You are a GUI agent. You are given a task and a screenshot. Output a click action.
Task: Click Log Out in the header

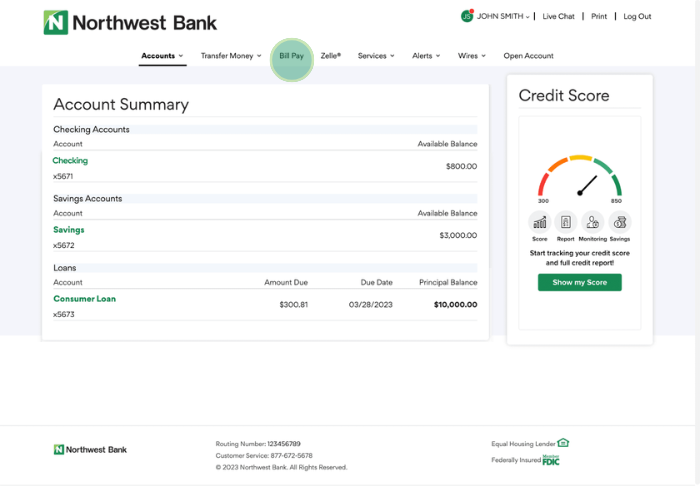(637, 17)
